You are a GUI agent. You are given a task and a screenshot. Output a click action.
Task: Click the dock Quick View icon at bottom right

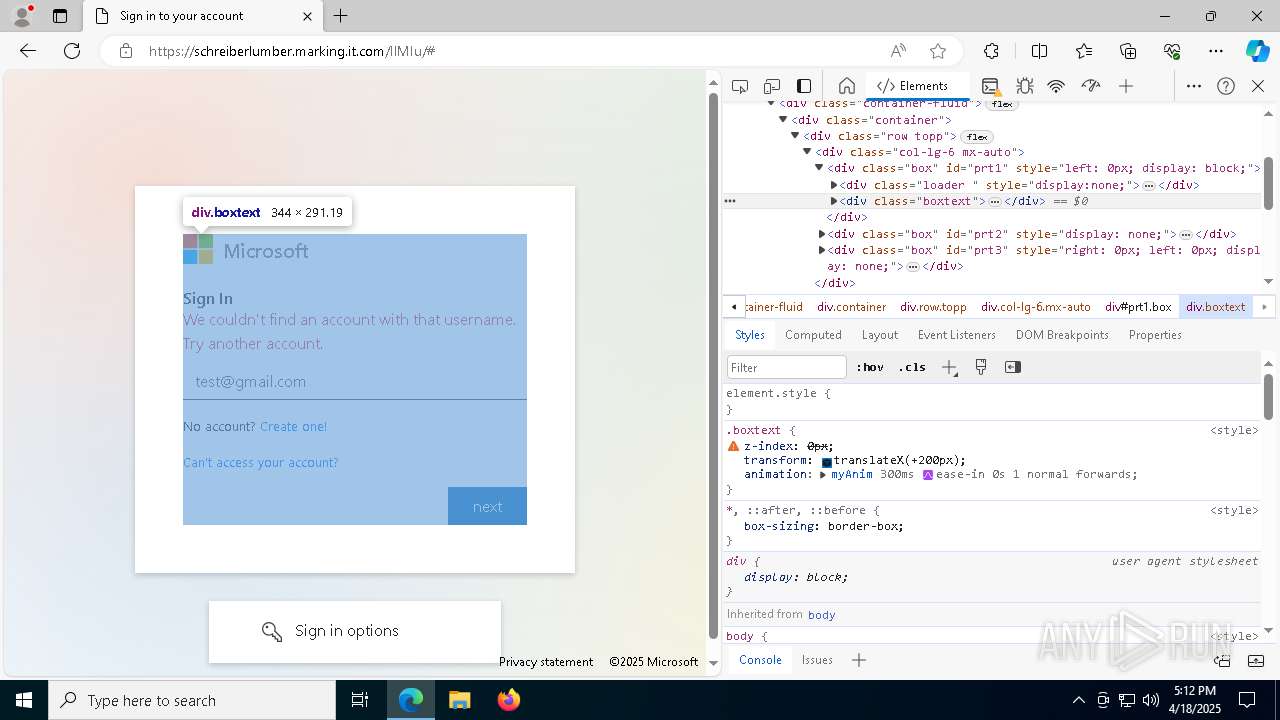1222,660
